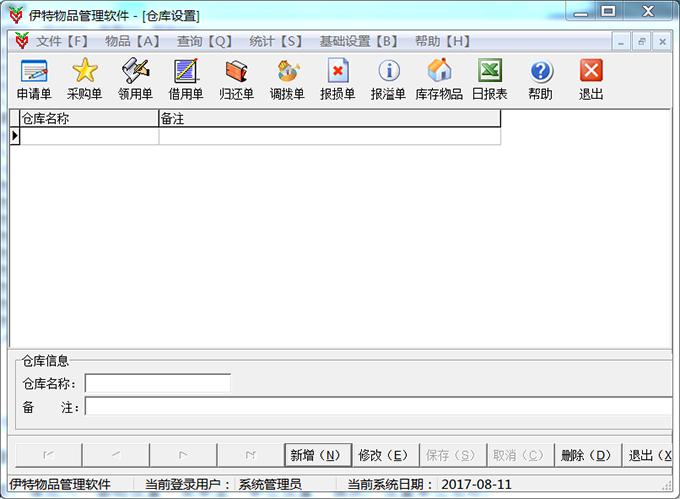This screenshot has width=680, height=499.
Task: Open the 借用单 borrow form icon
Action: click(186, 80)
